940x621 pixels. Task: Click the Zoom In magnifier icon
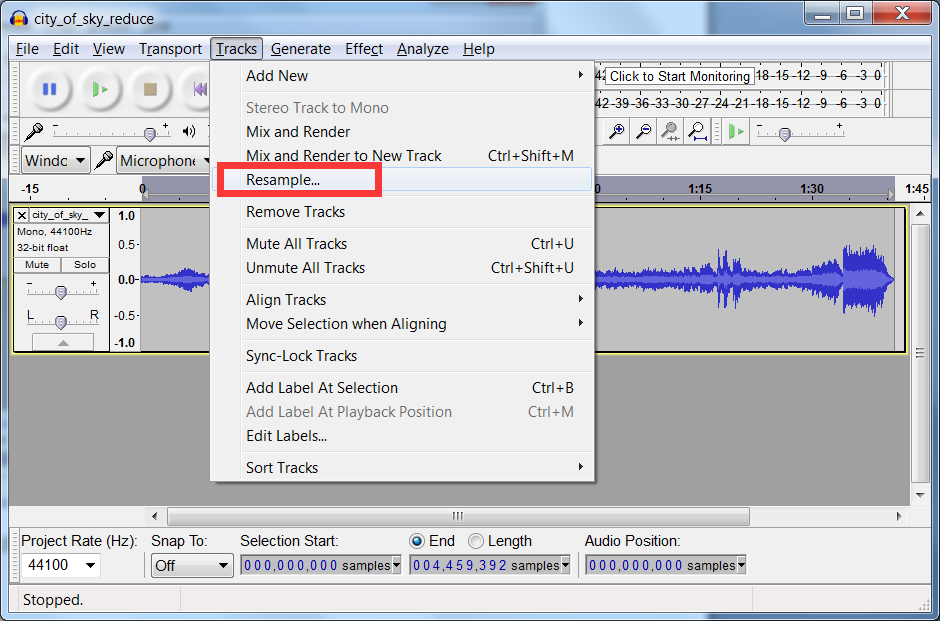618,131
